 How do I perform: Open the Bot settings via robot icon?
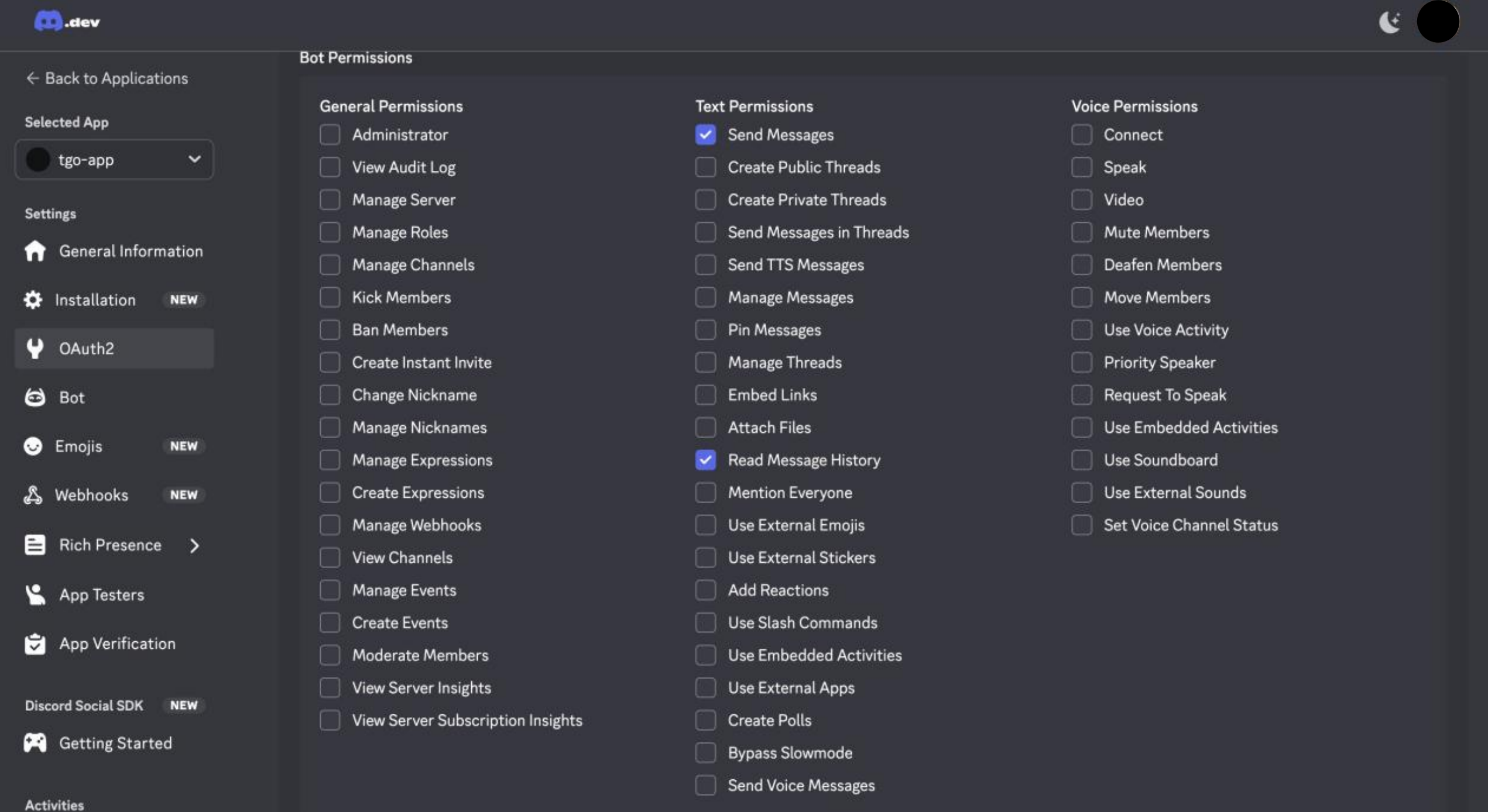[35, 397]
